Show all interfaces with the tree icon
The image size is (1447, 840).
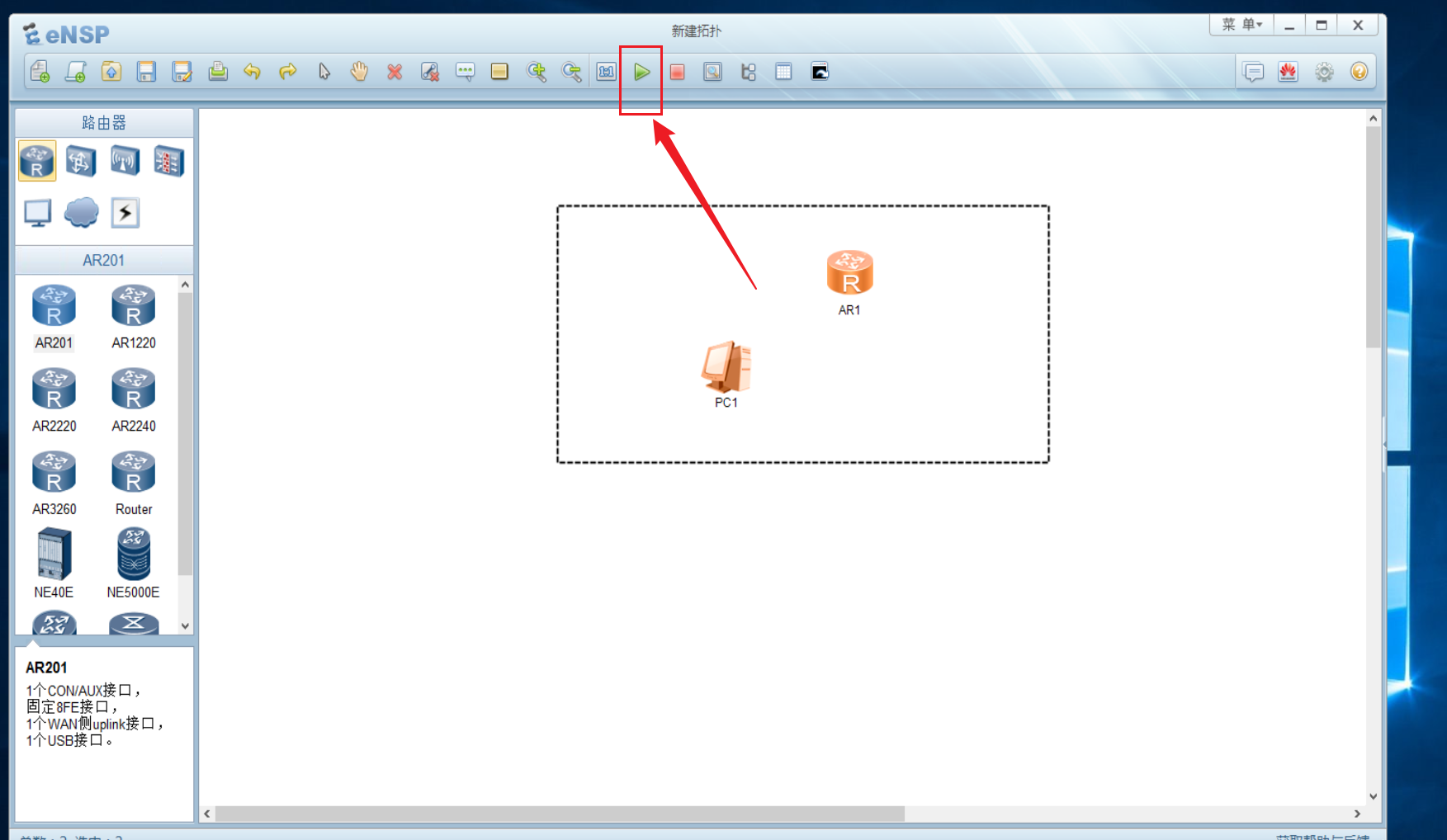click(749, 72)
